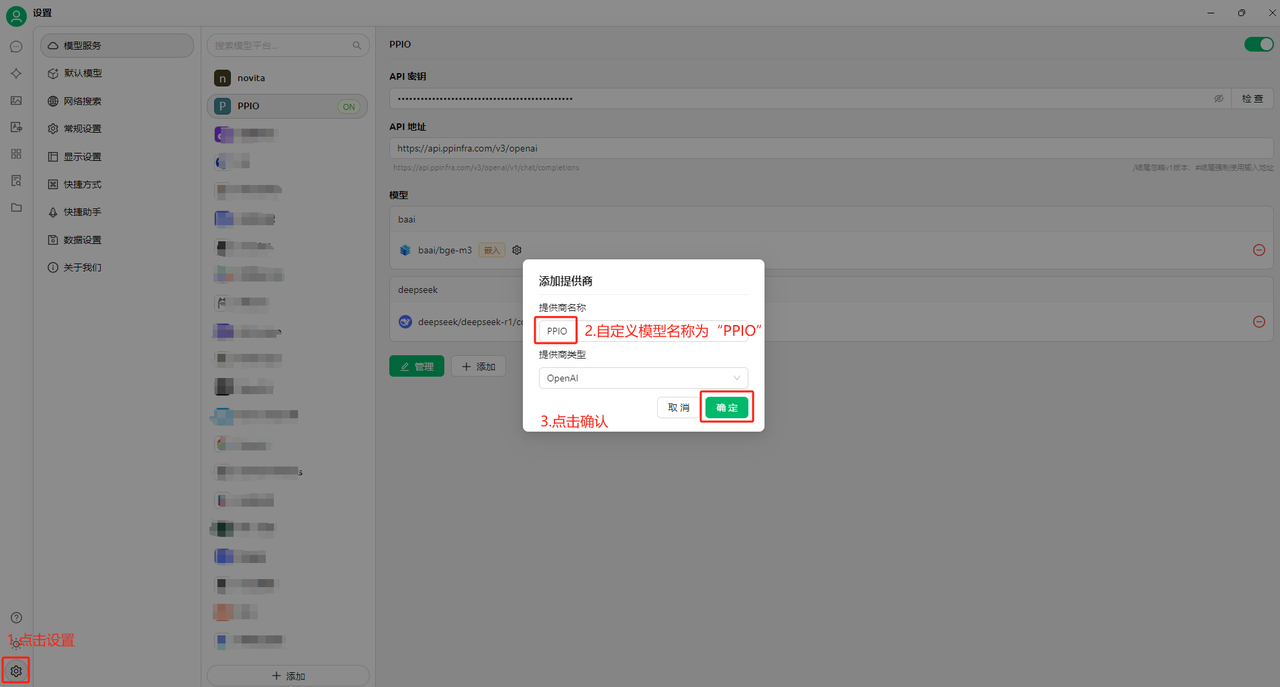Select the PPIO provider row

(x=288, y=106)
